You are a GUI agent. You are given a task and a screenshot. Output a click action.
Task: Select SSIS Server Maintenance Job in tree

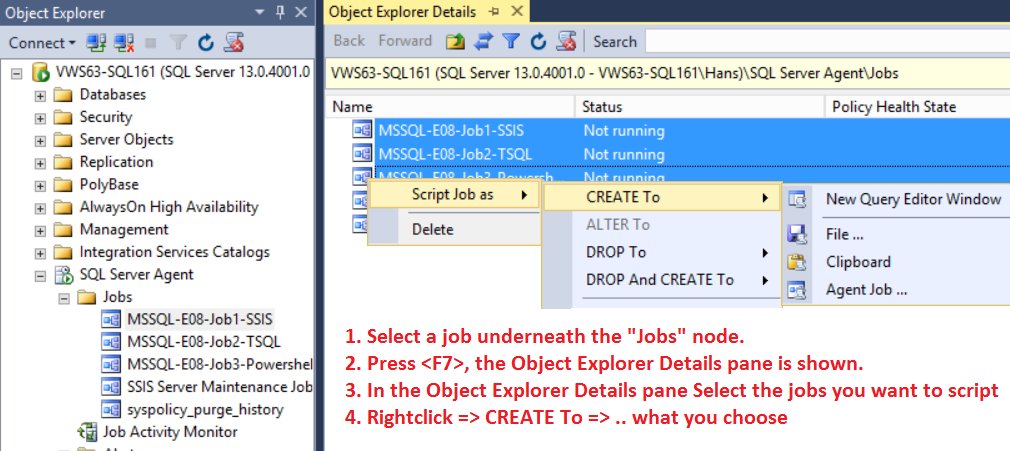click(219, 387)
